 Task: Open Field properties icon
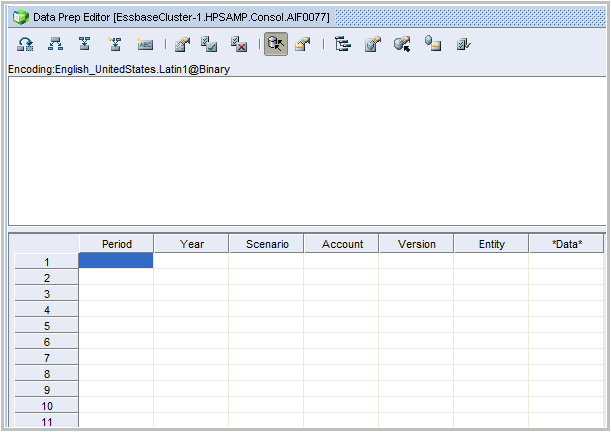(182, 44)
